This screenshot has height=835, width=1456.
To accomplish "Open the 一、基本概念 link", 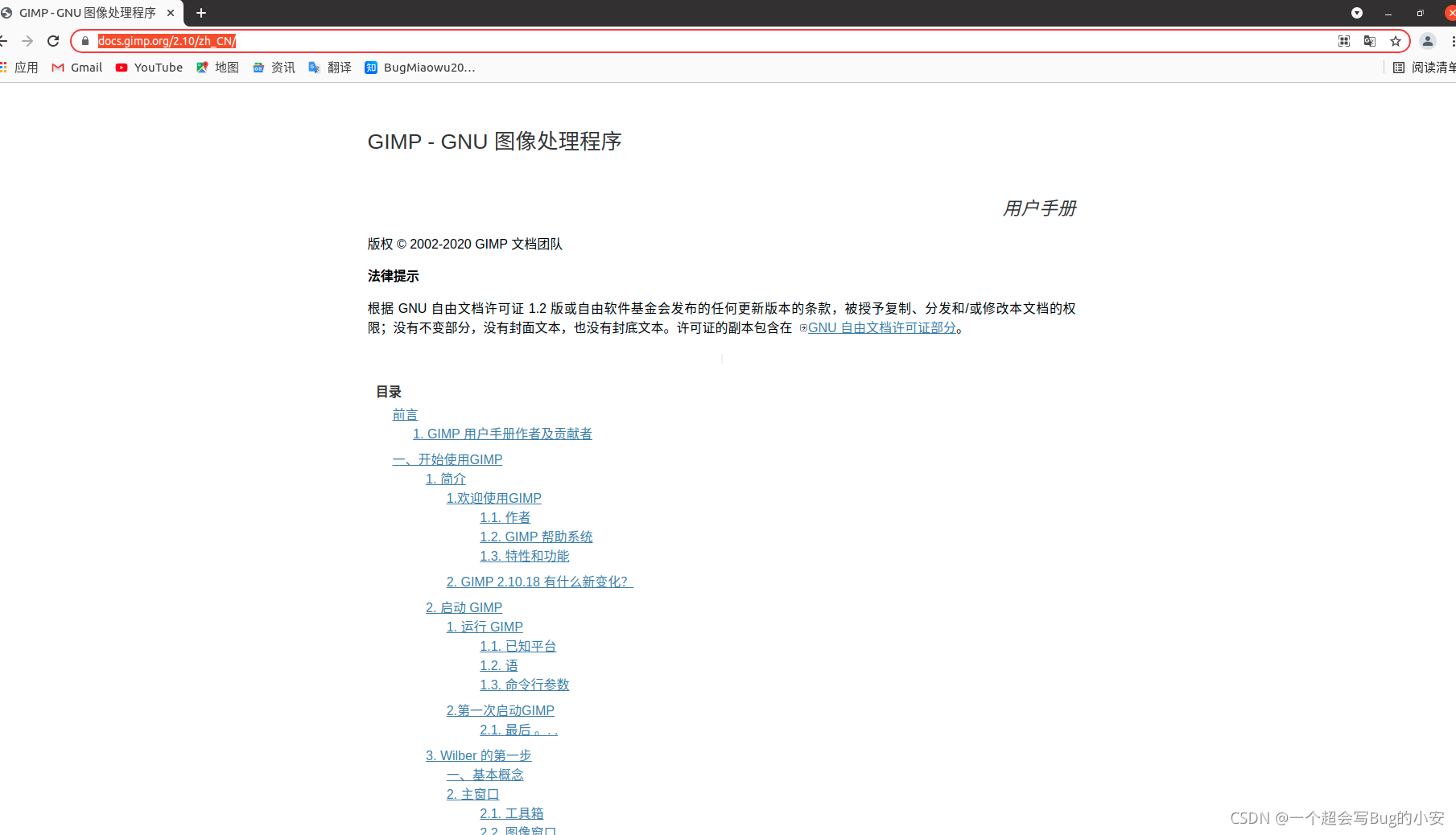I will 485,775.
